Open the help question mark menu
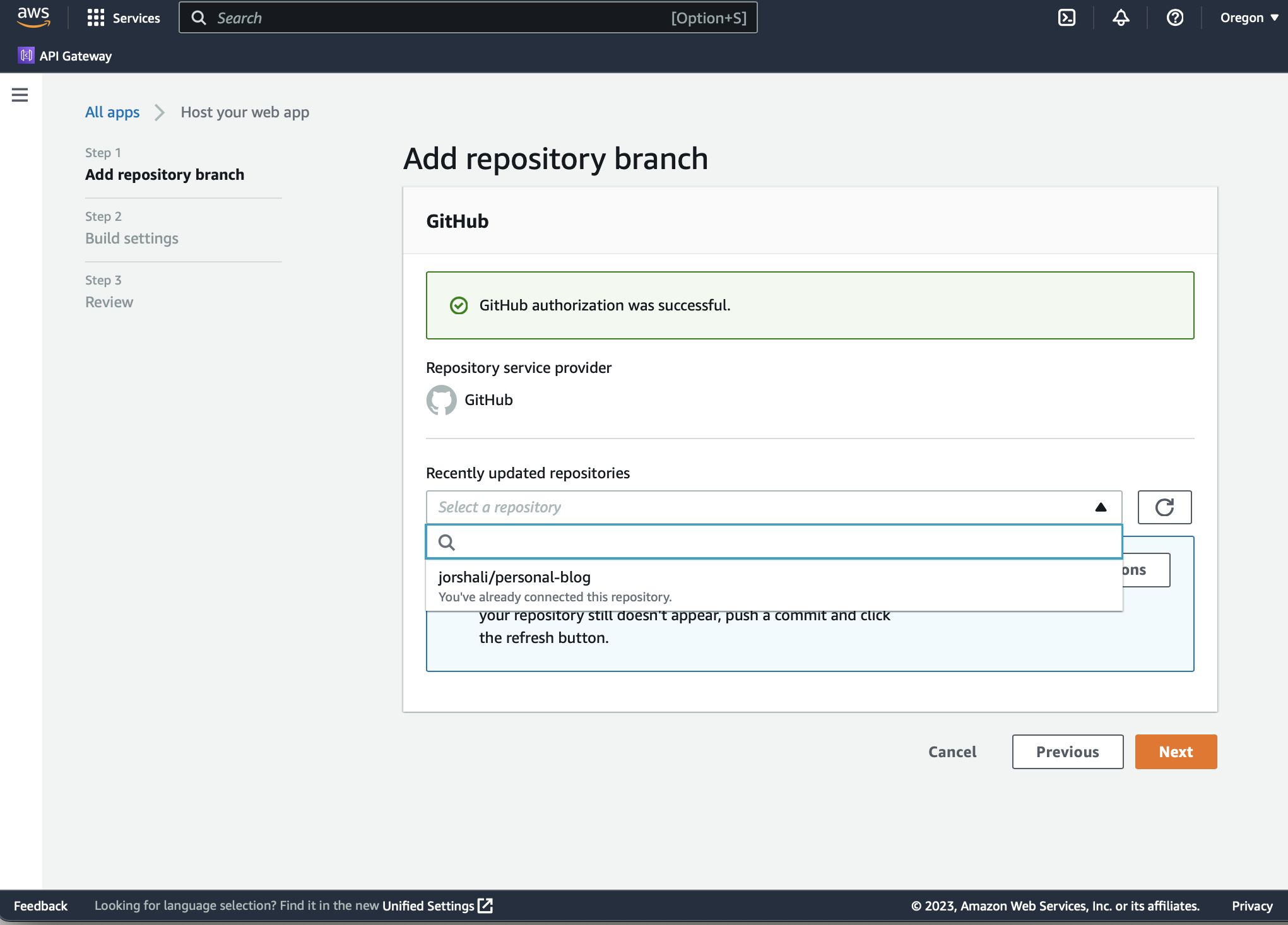 click(x=1175, y=18)
